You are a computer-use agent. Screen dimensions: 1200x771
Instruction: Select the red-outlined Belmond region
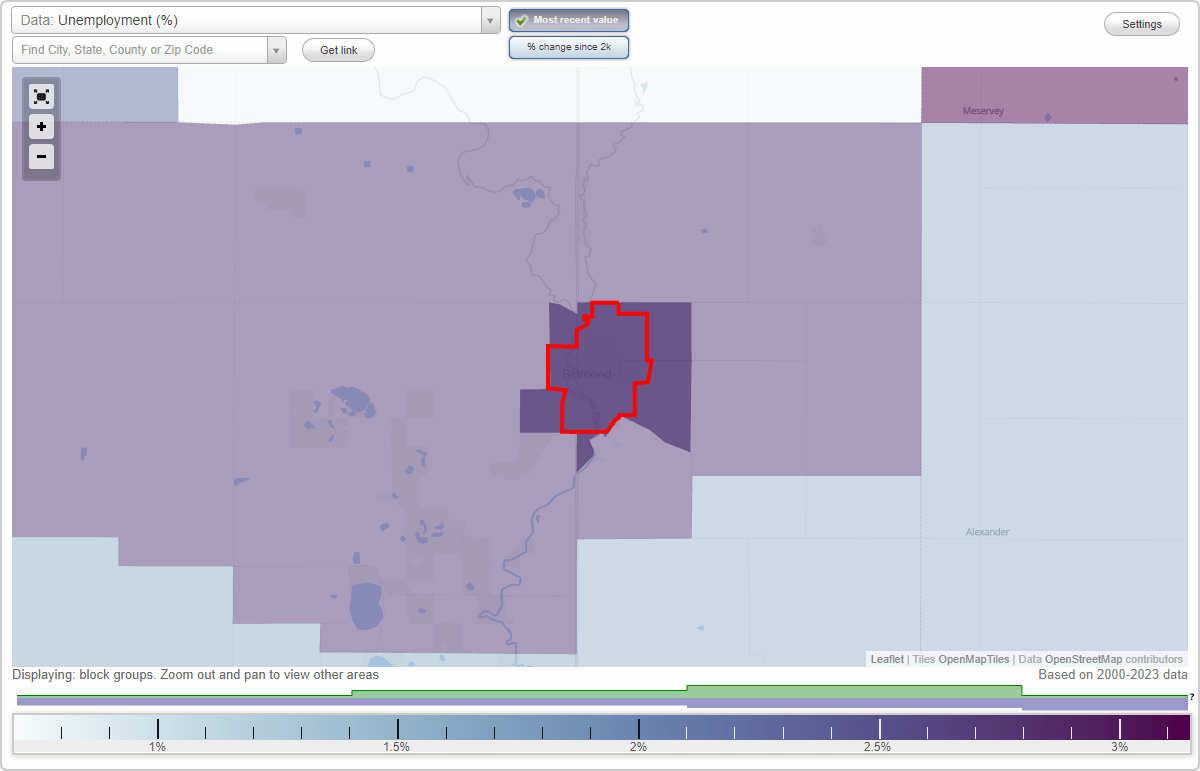click(x=600, y=370)
